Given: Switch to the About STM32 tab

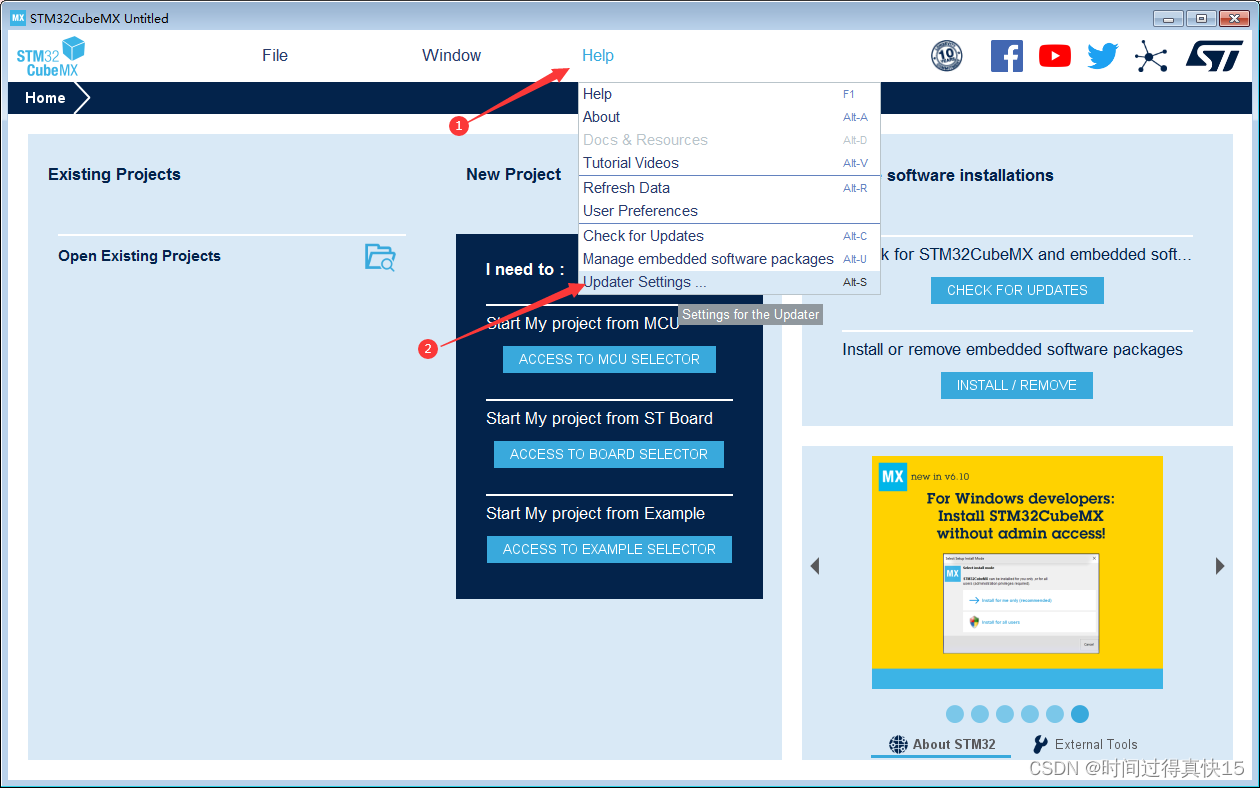Looking at the screenshot, I should [942, 744].
